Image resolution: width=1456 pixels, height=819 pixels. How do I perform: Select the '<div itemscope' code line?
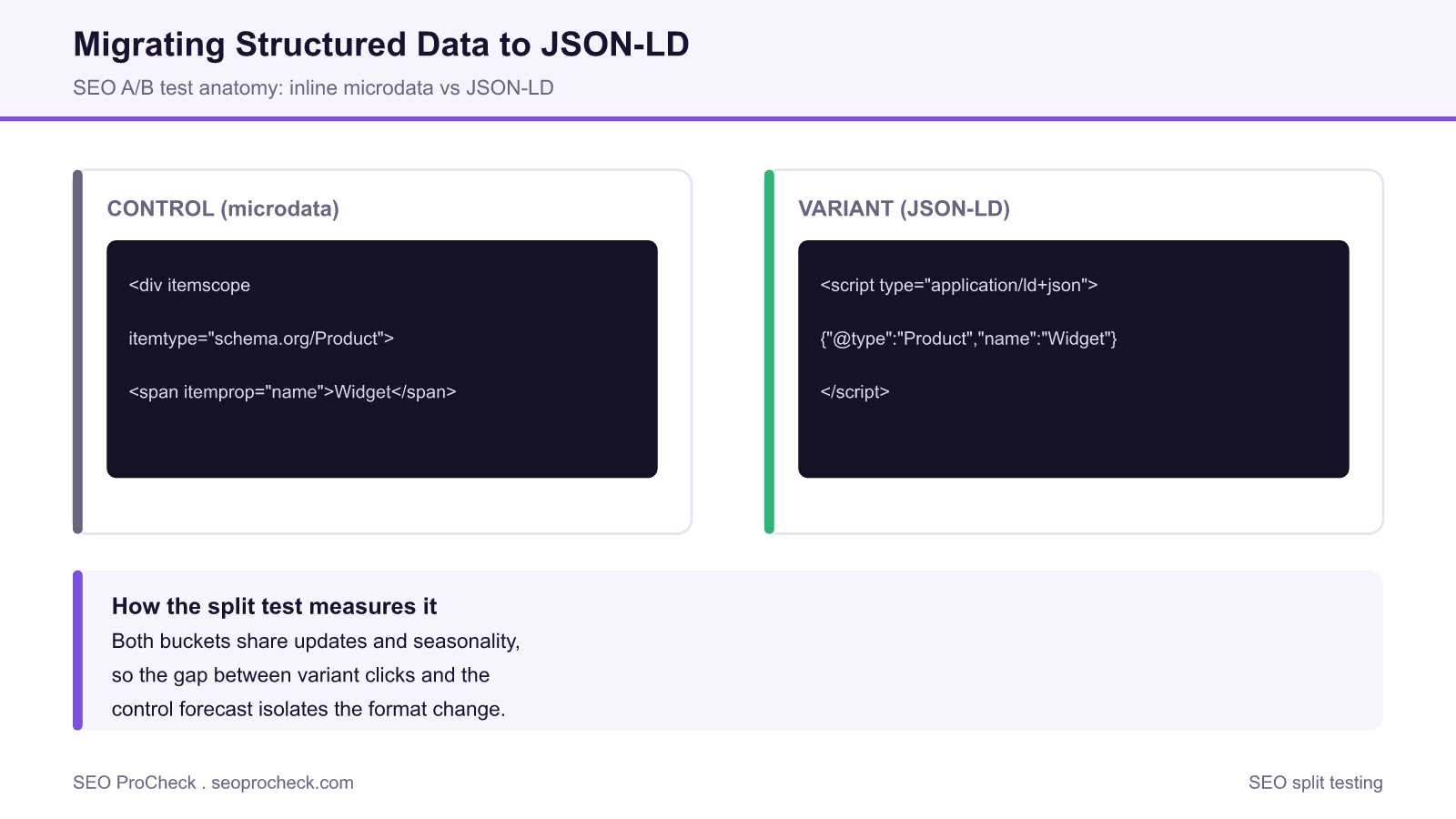coord(189,286)
